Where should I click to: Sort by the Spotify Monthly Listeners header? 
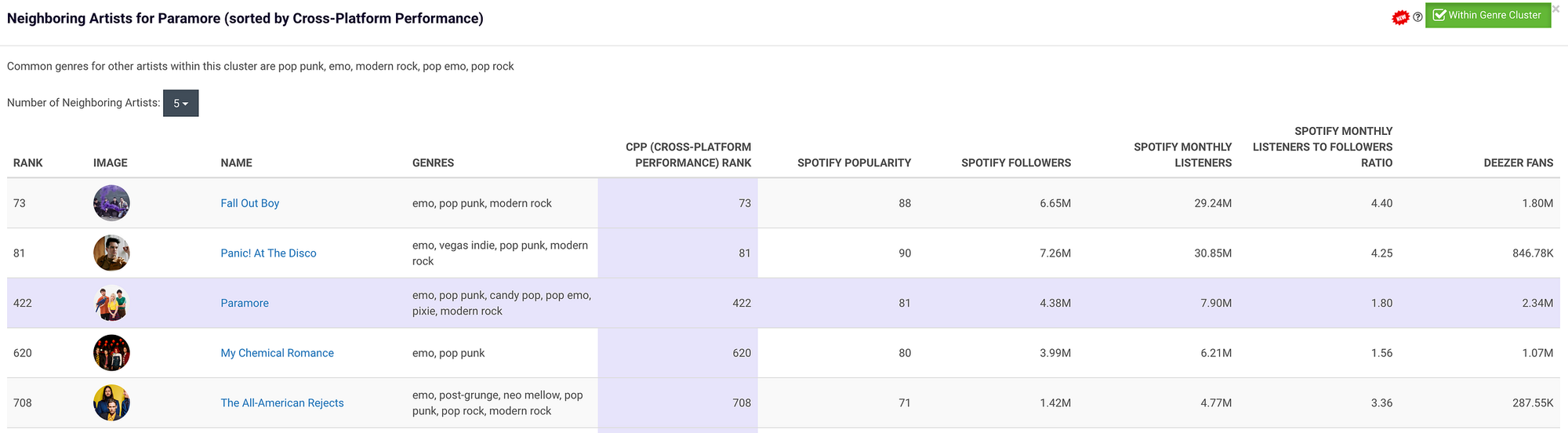pos(1182,155)
